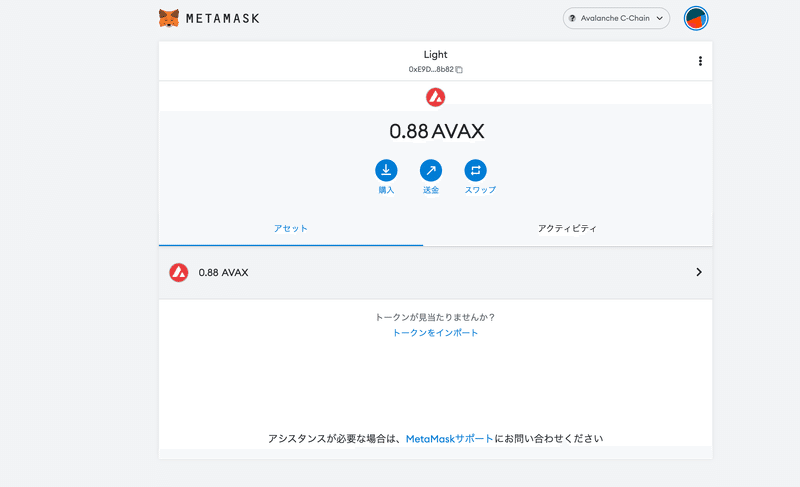
Task: Click the AVAX logo above the balance
Action: [435, 97]
